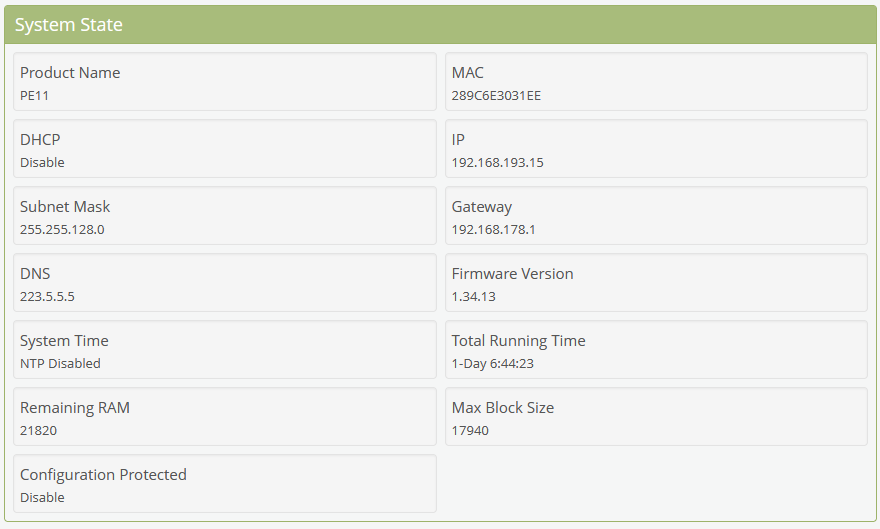Click the Subnet Mask label
The width and height of the screenshot is (880, 529).
coord(65,207)
